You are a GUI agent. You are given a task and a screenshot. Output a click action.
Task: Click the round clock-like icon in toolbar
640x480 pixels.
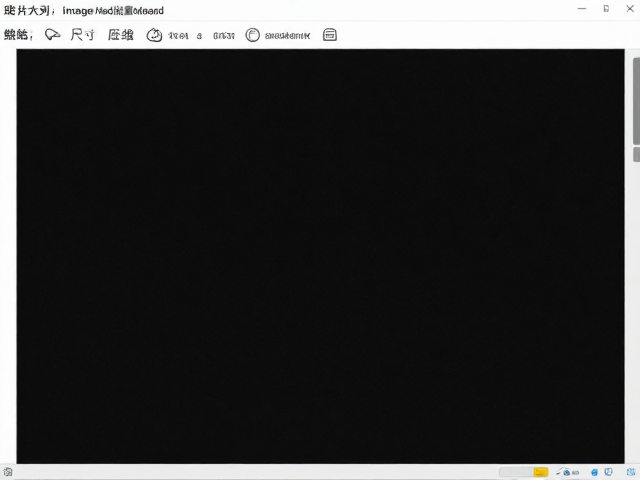point(154,36)
